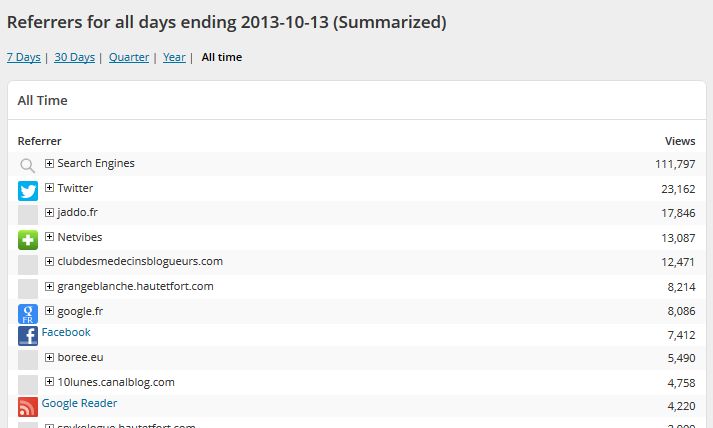
Task: Click the Google Reader RSS icon
Action: point(28,407)
